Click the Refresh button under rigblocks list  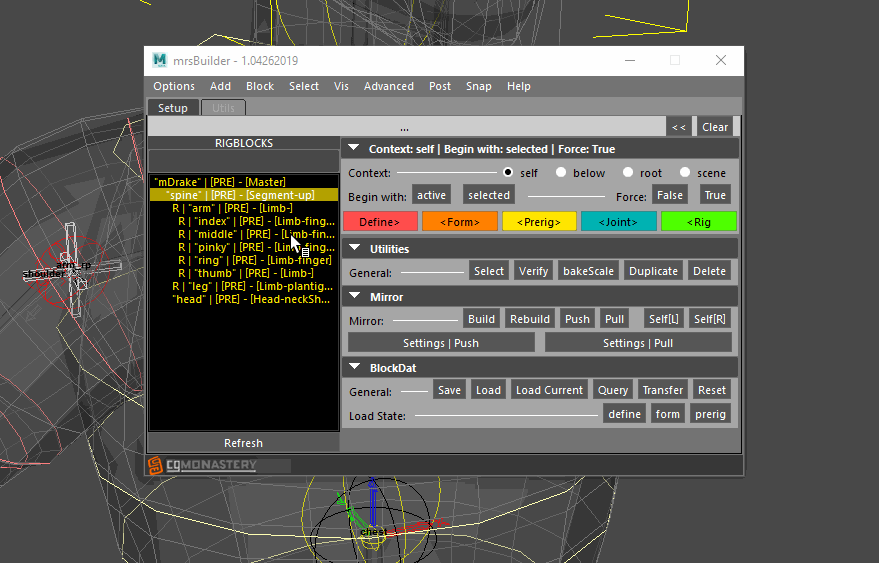243,443
